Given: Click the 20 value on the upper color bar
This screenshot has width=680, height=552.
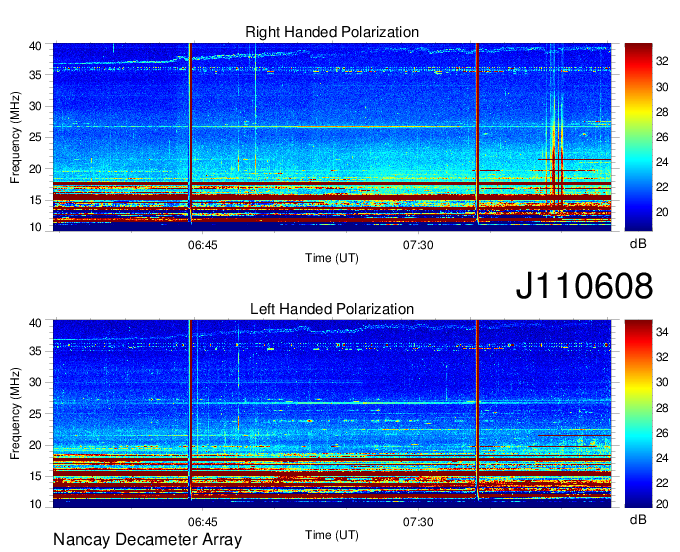Looking at the screenshot, I should pyautogui.click(x=662, y=212).
